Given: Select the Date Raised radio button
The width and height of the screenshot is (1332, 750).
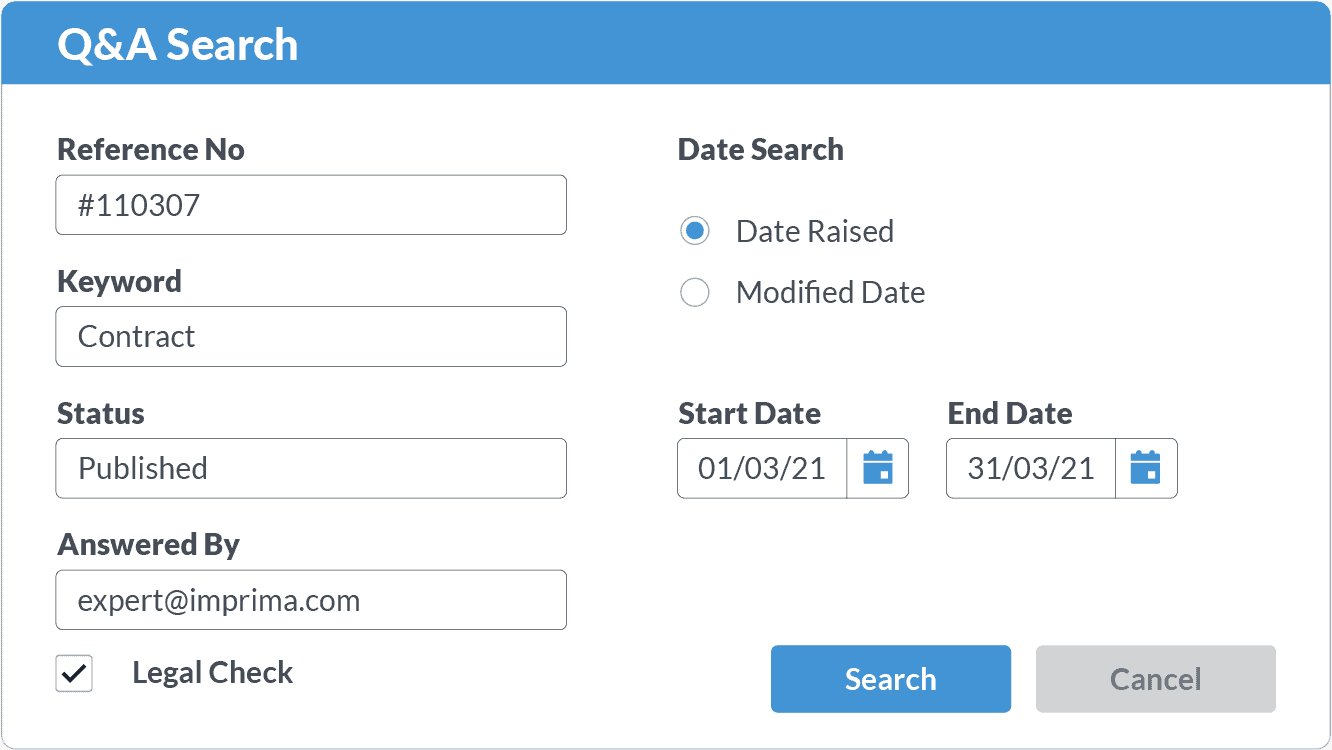Looking at the screenshot, I should point(695,231).
